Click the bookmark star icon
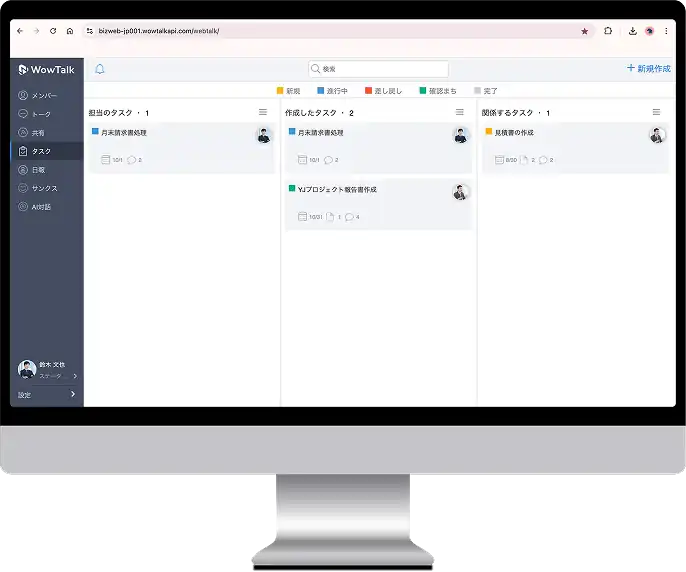686x572 pixels. point(584,31)
